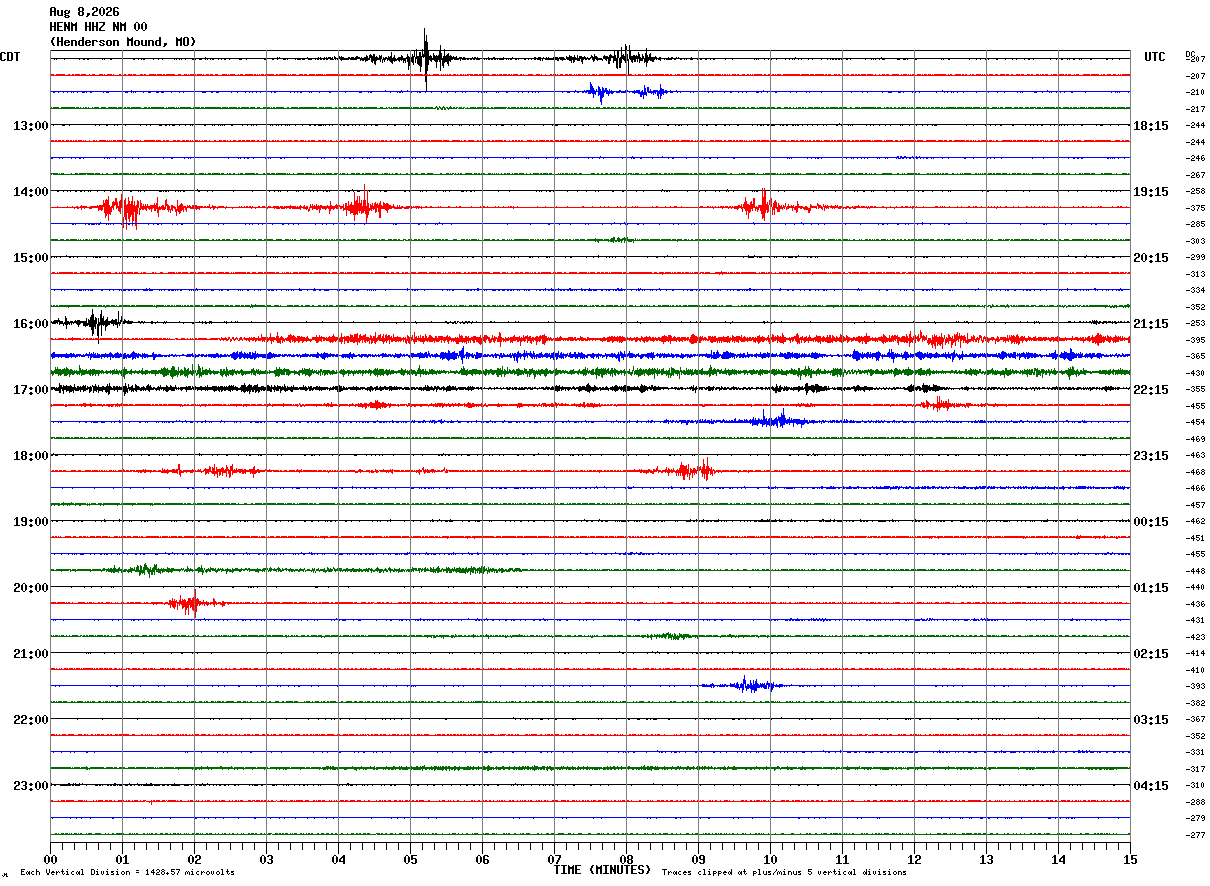Select the black event burst on 16:00 trace
Viewport: 1210px width, 886px height.
click(x=95, y=323)
